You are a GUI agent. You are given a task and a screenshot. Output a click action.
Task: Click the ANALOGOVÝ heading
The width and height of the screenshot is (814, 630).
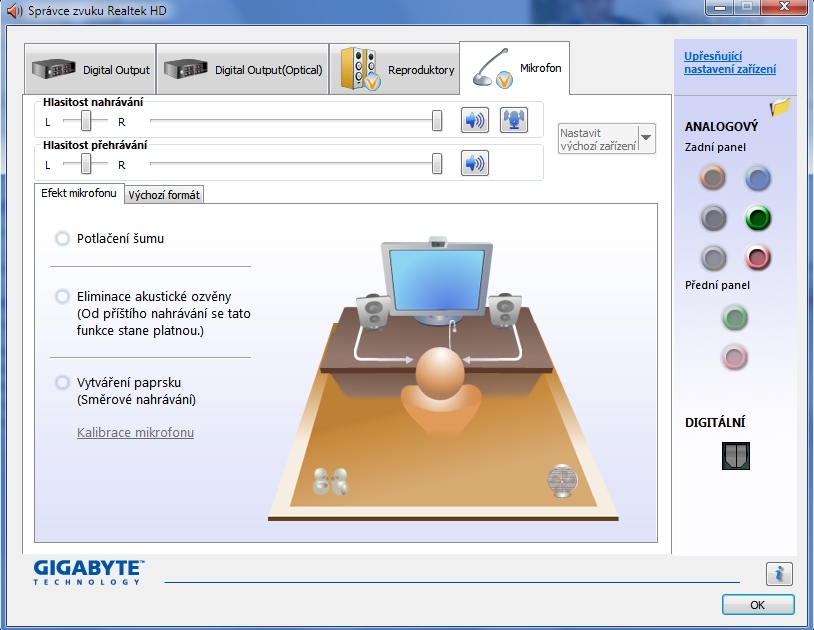(722, 126)
